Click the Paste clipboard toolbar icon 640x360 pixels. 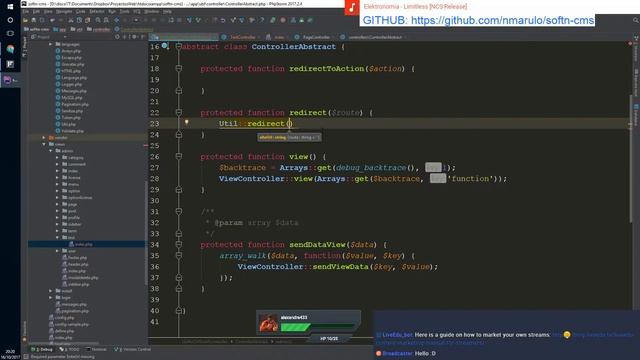tap(87, 20)
